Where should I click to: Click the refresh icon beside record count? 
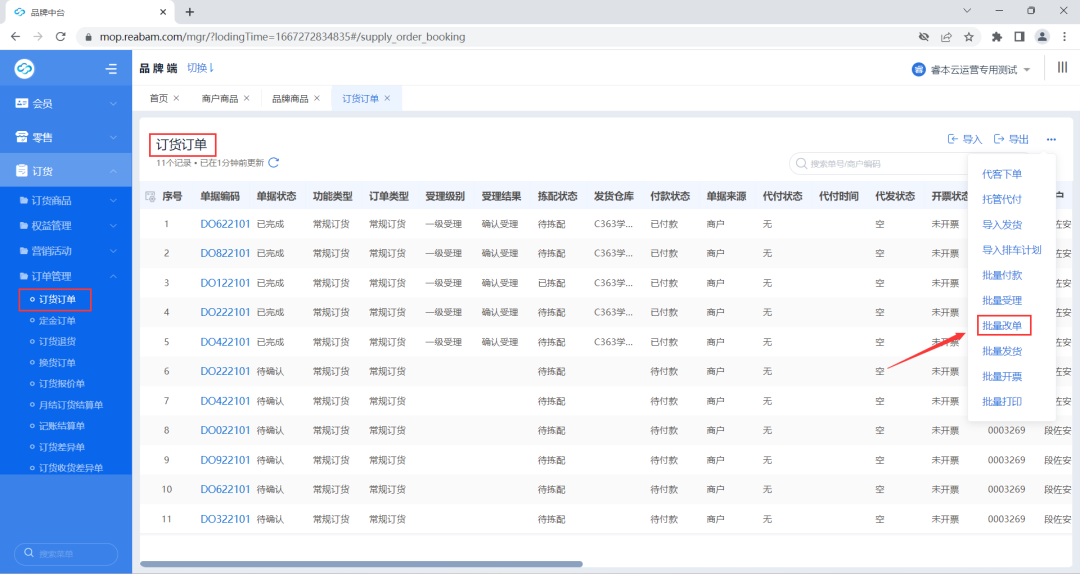tap(274, 162)
